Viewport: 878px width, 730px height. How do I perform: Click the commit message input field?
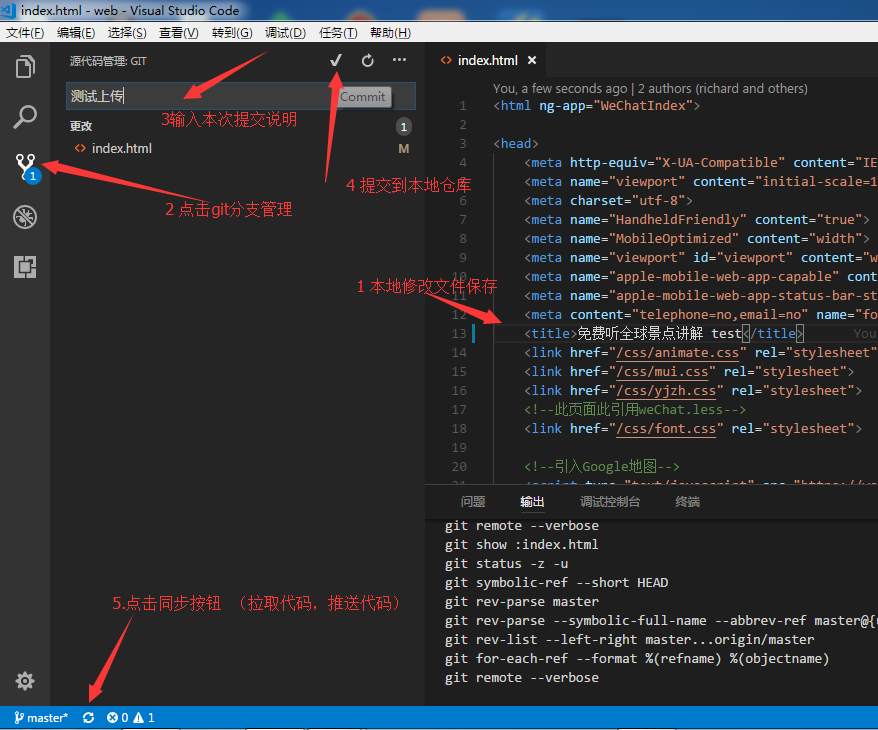click(x=241, y=96)
